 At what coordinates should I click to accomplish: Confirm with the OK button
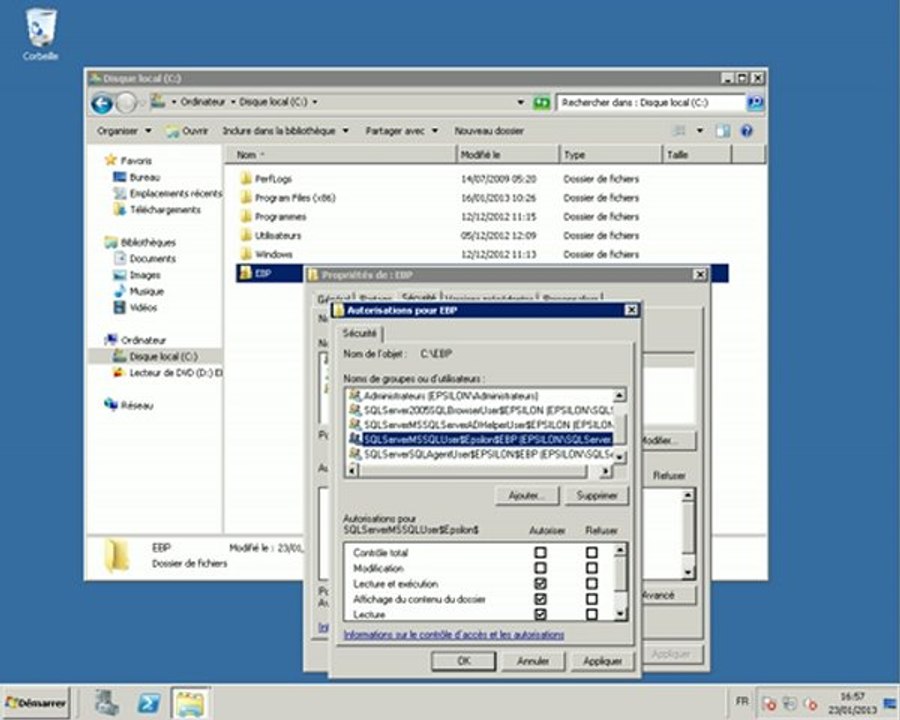click(x=464, y=661)
